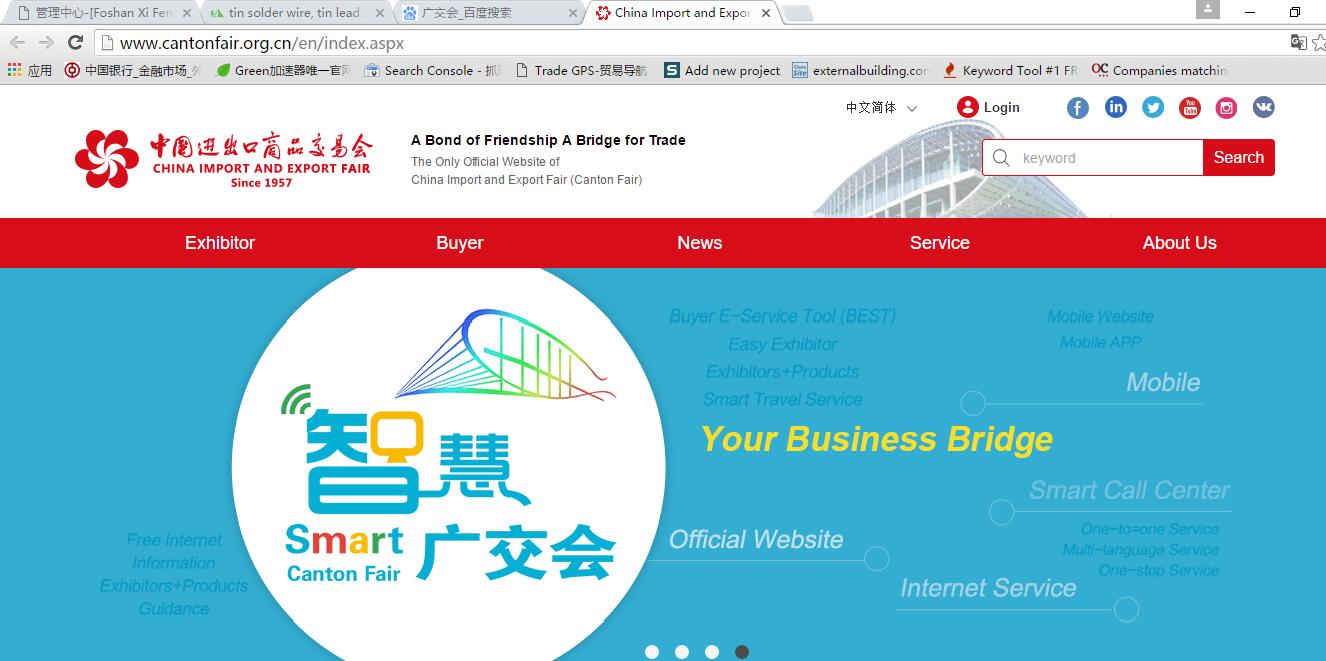
Task: Click the magnifier icon in search box
Action: coord(1001,158)
